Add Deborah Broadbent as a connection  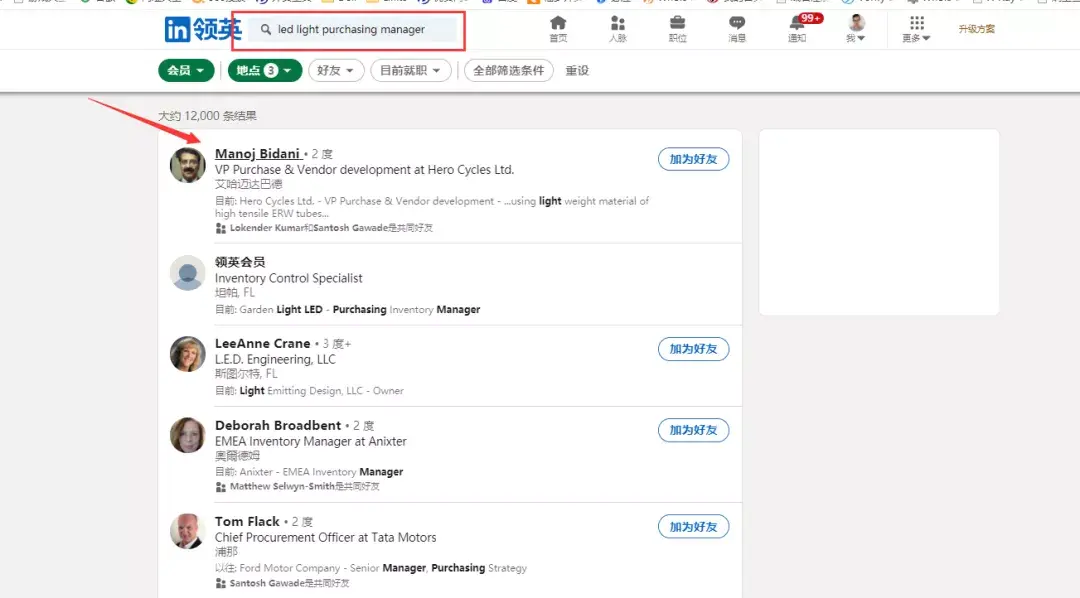[694, 430]
